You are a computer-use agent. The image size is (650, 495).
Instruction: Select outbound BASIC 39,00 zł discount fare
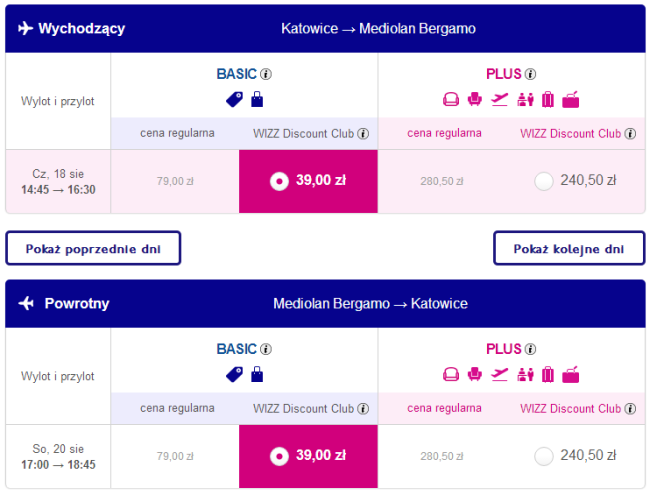(x=280, y=181)
